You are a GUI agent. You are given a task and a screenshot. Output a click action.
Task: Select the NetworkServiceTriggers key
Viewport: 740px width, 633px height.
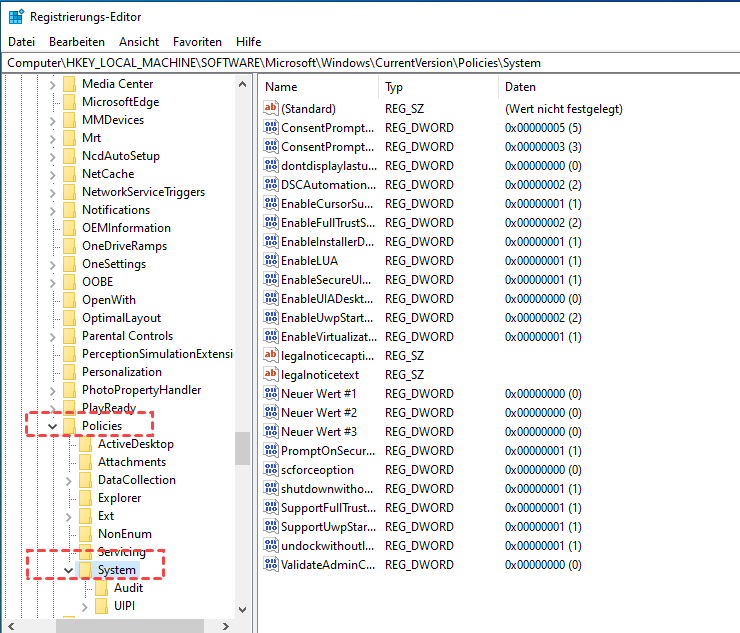point(143,192)
